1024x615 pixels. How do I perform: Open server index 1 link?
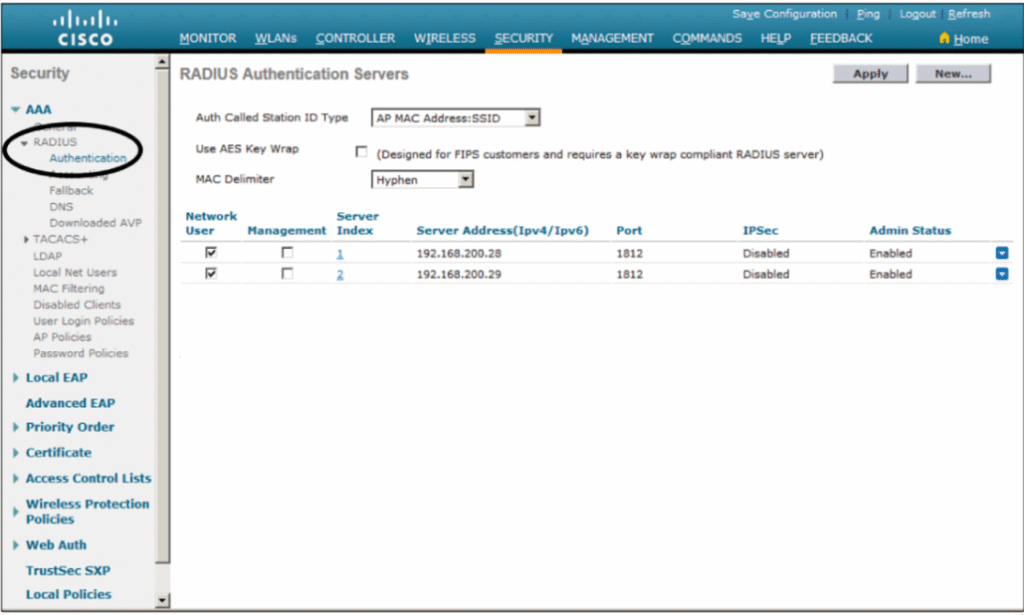coord(340,253)
